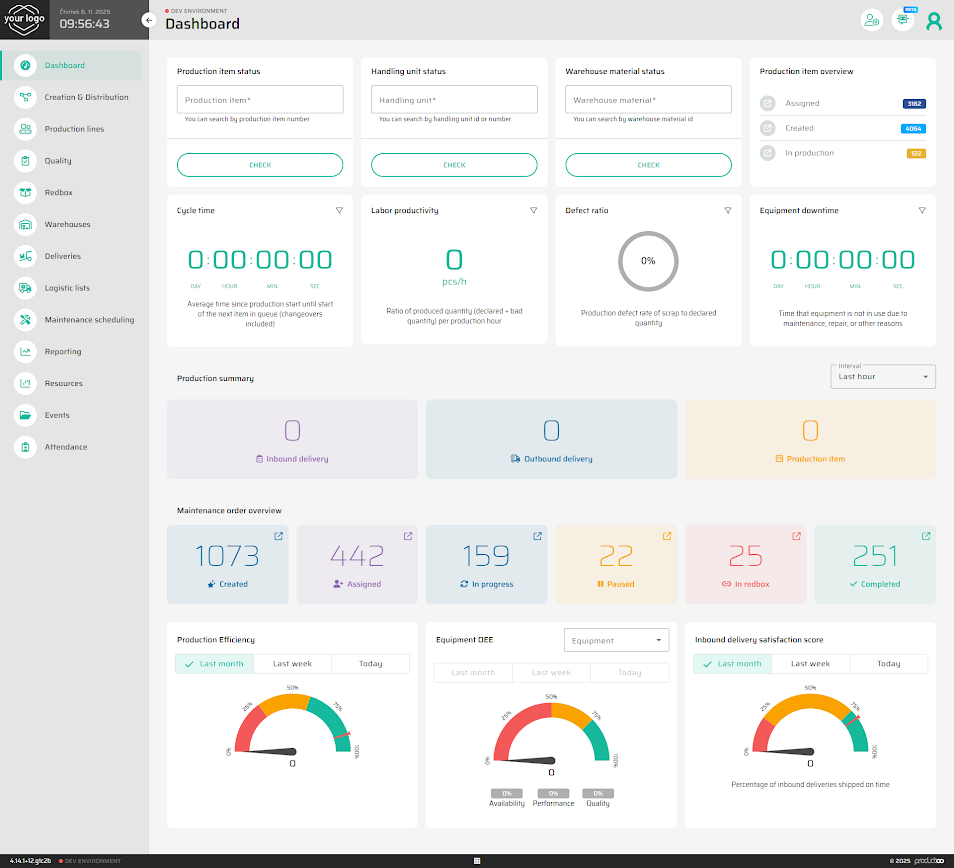Click CHECK under Warehouse material status
The image size is (954, 868).
648,165
